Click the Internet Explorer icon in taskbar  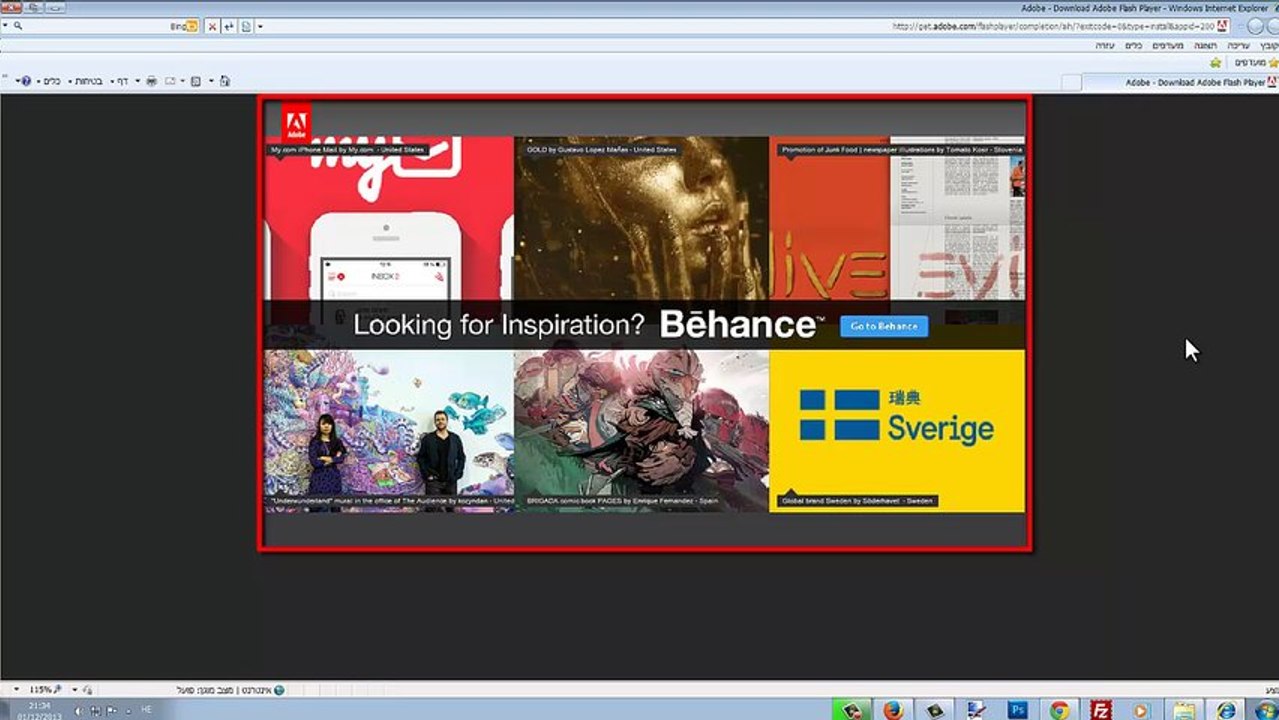[1226, 710]
